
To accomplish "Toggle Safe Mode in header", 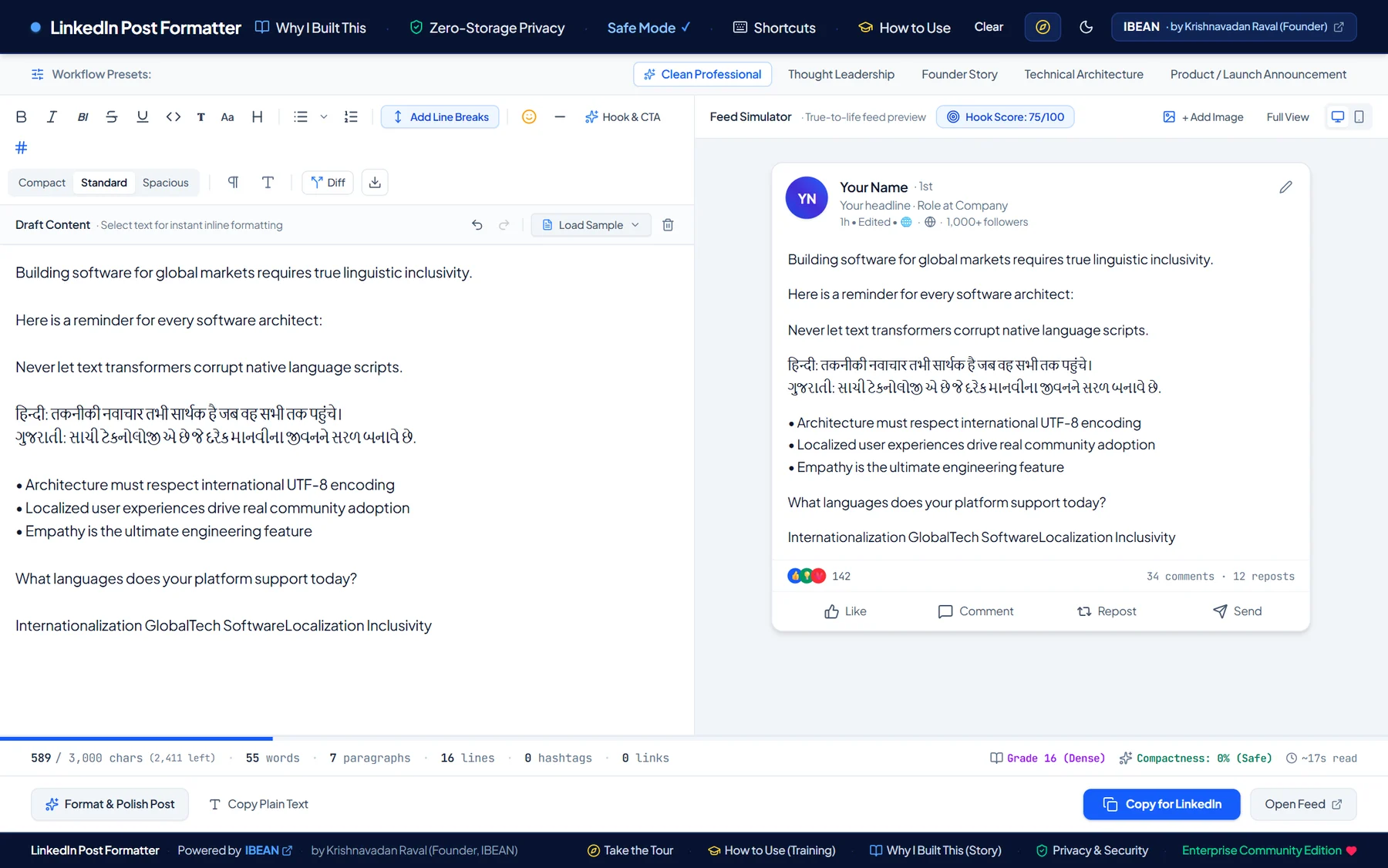I will (649, 28).
